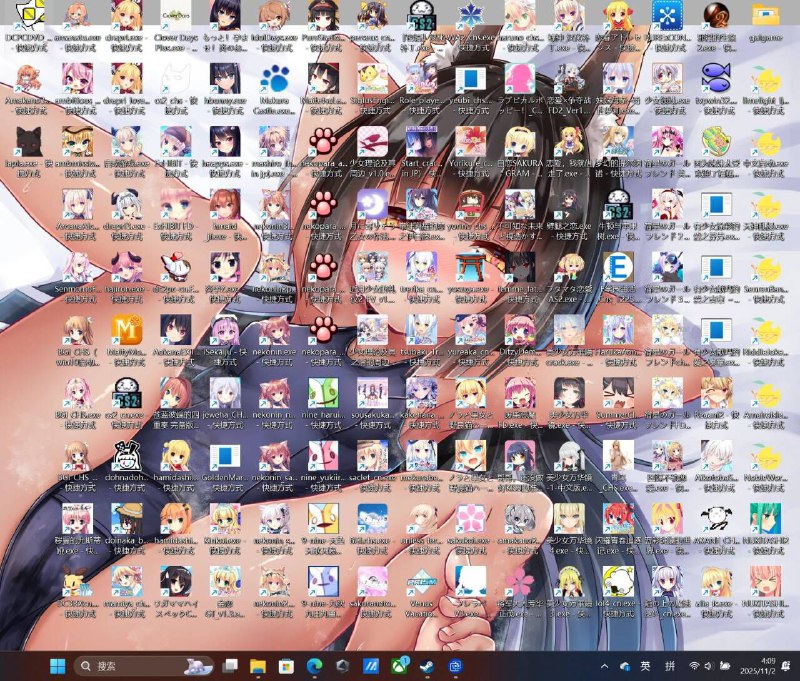Open the ExHIBIT FD shortcut
The height and width of the screenshot is (681, 800).
coord(176,205)
